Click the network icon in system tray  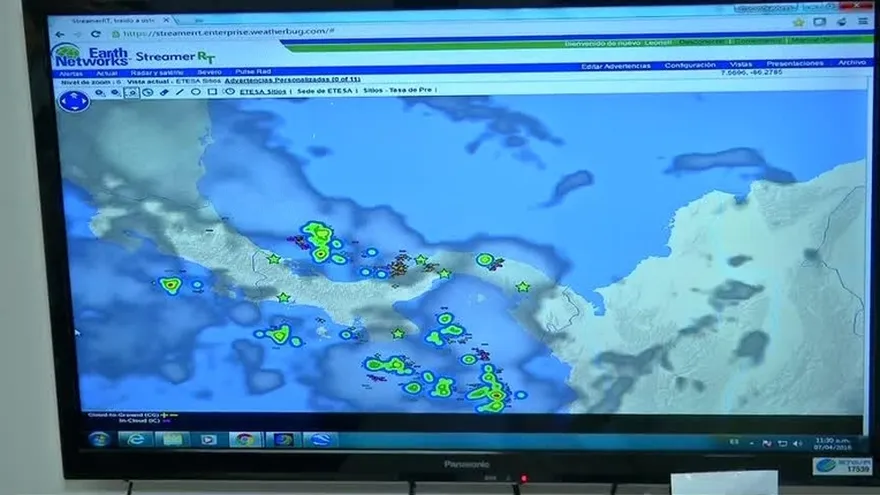(x=782, y=443)
